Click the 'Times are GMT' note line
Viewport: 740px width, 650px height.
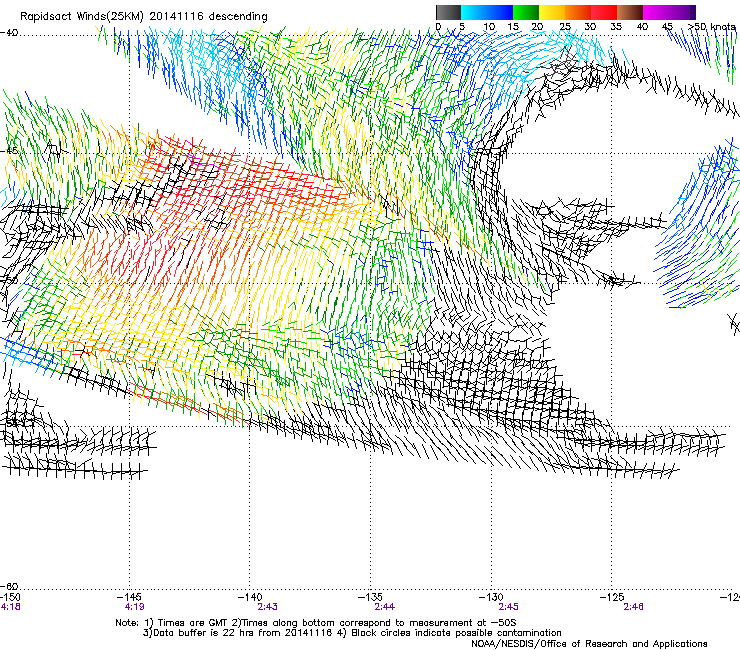pos(316,623)
